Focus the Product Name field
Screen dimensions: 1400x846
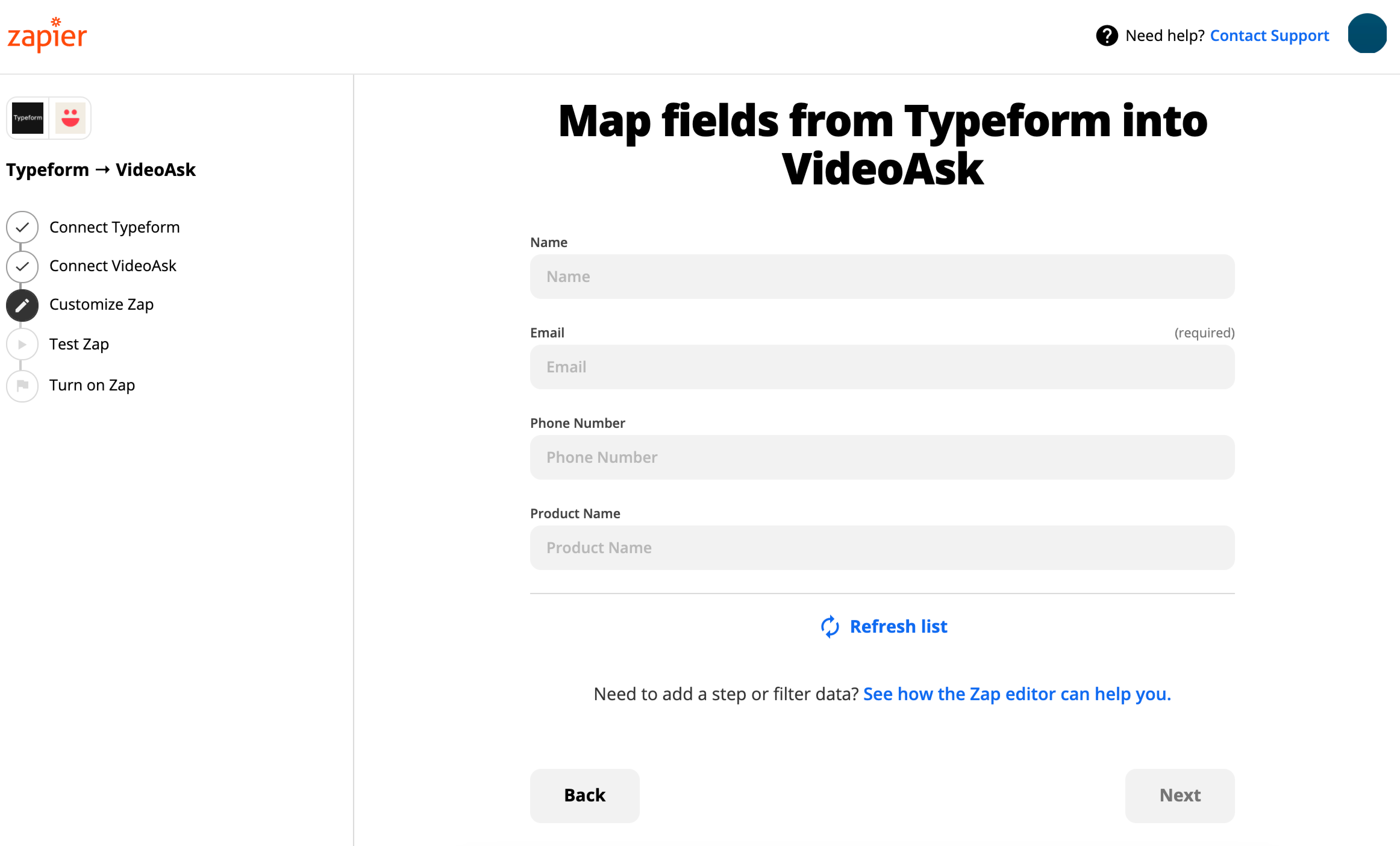point(882,548)
